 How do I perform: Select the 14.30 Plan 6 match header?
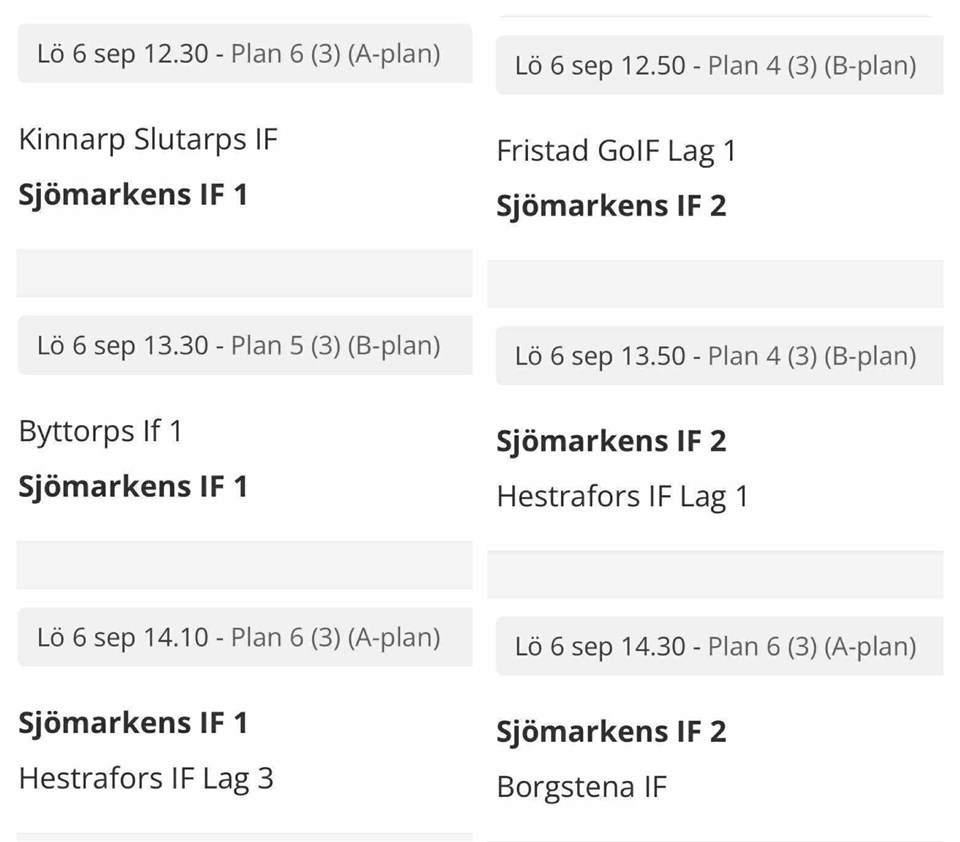tap(716, 646)
